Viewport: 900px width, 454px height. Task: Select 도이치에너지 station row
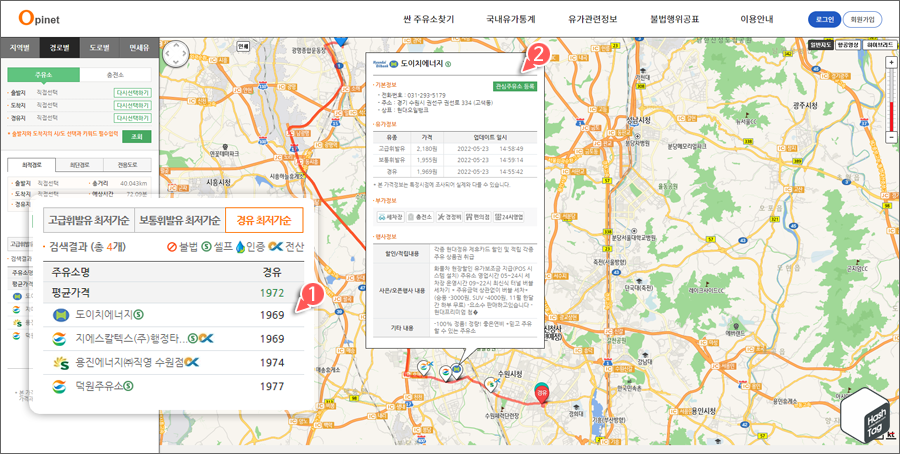(x=173, y=315)
